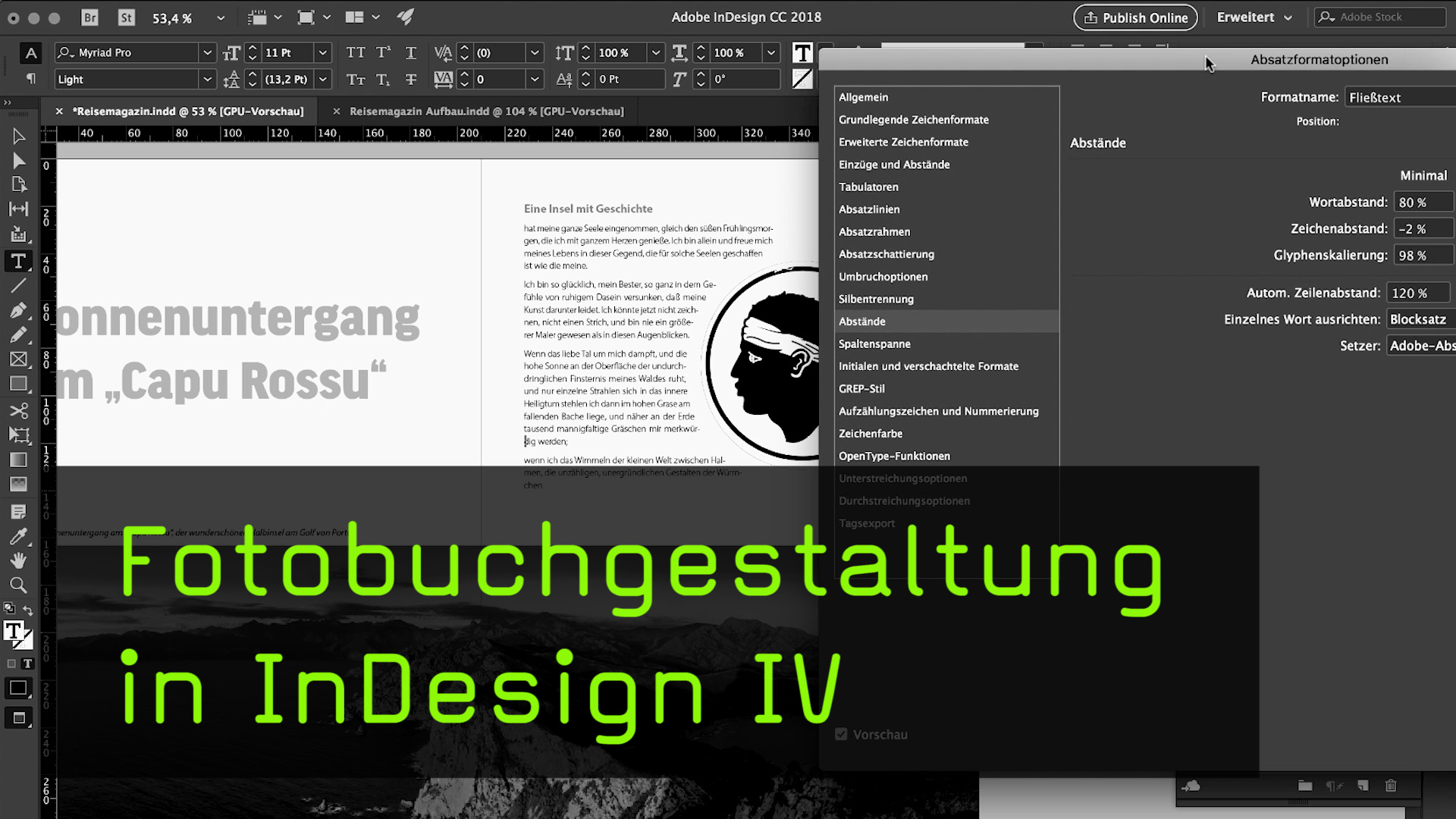Switch to character formatting controls (A)
Viewport: 1456px width, 819px height.
coord(31,53)
